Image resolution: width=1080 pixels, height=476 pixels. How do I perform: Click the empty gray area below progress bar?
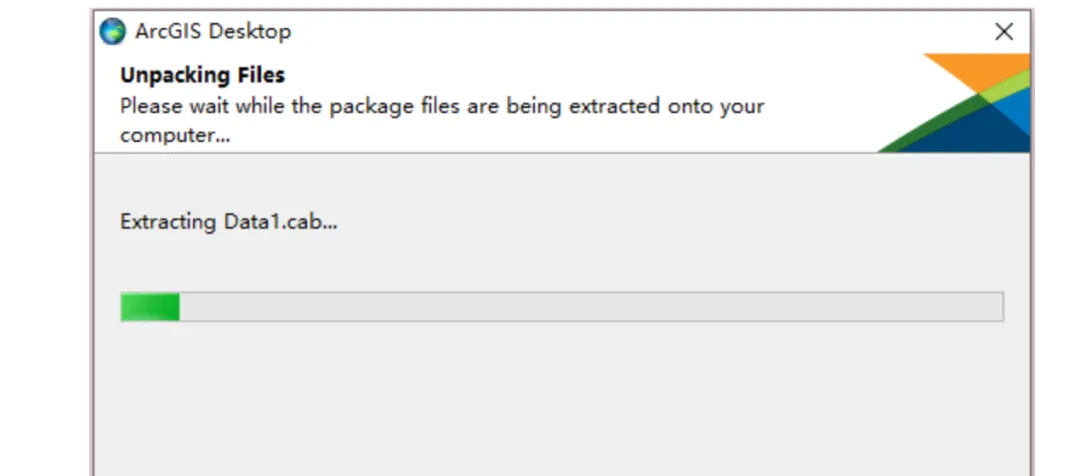click(x=560, y=400)
